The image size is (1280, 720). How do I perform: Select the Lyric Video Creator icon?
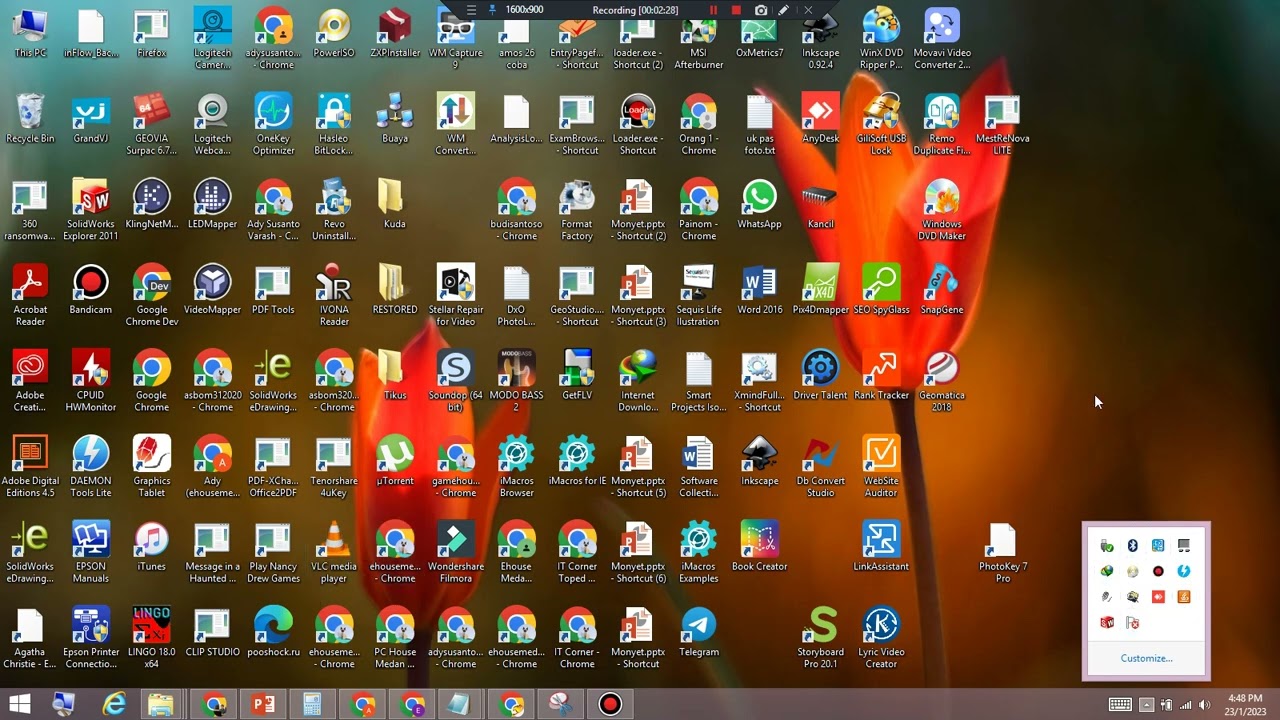point(881,638)
